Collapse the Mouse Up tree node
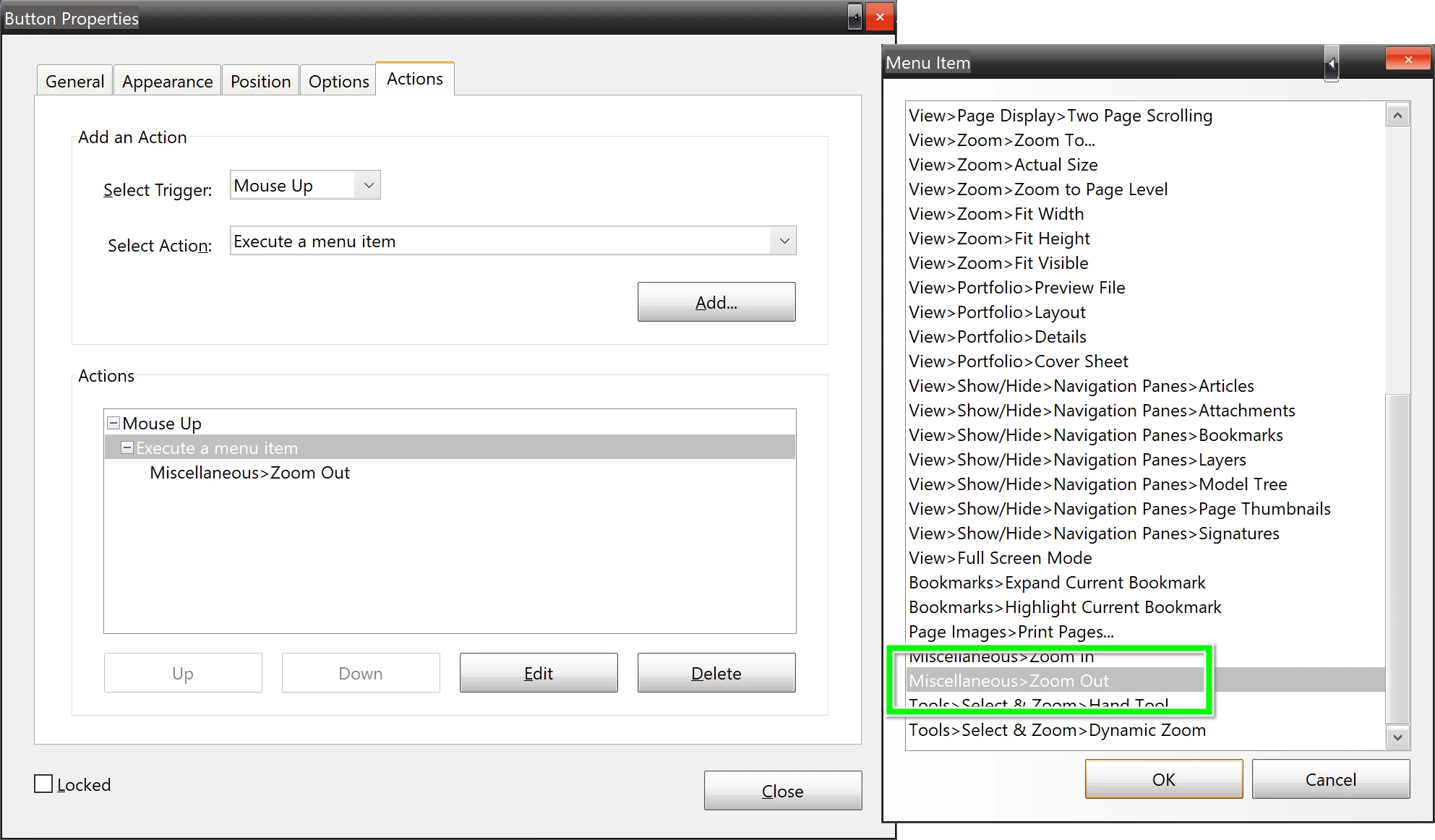 click(113, 423)
